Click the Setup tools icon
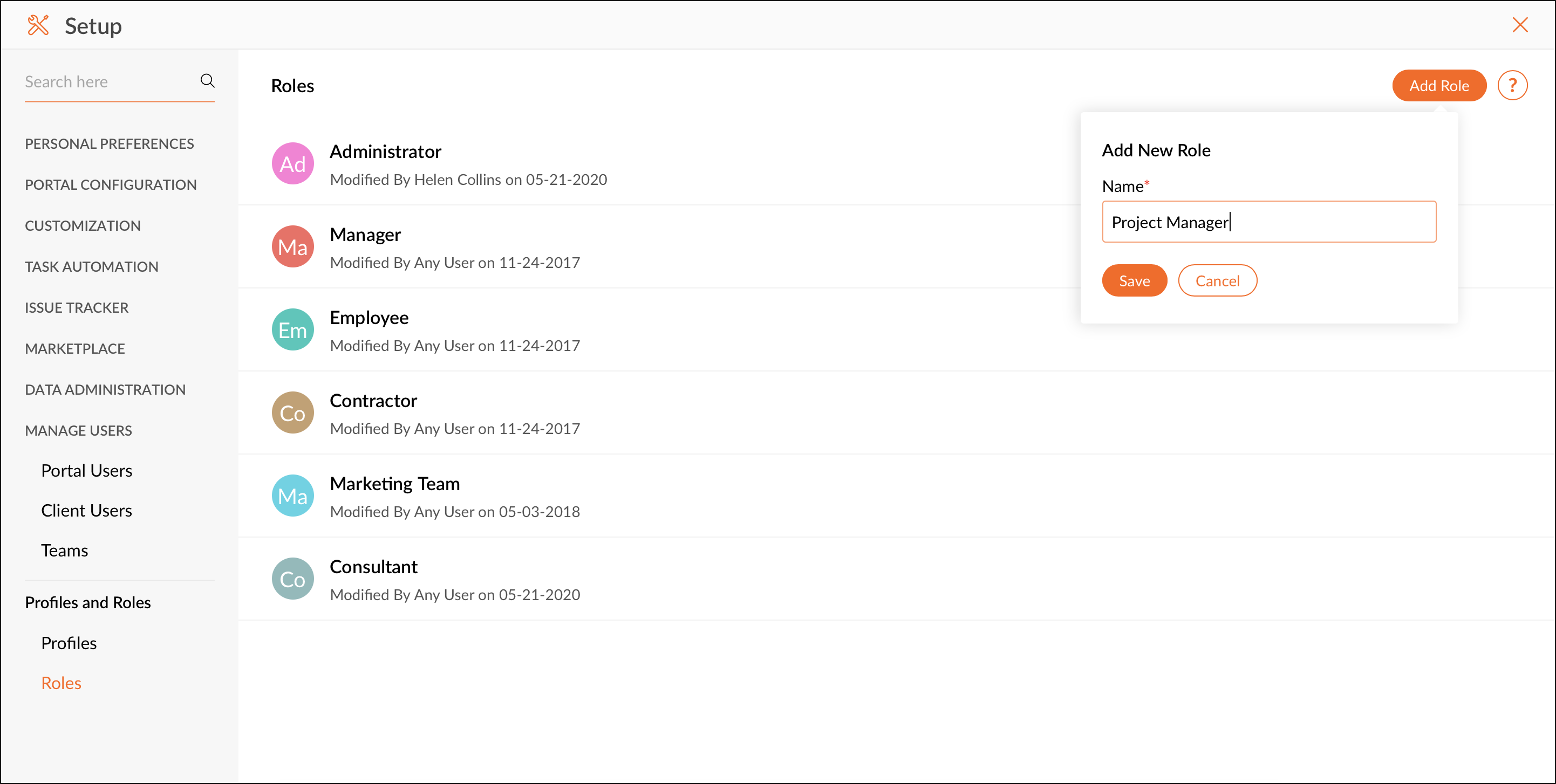 (38, 25)
